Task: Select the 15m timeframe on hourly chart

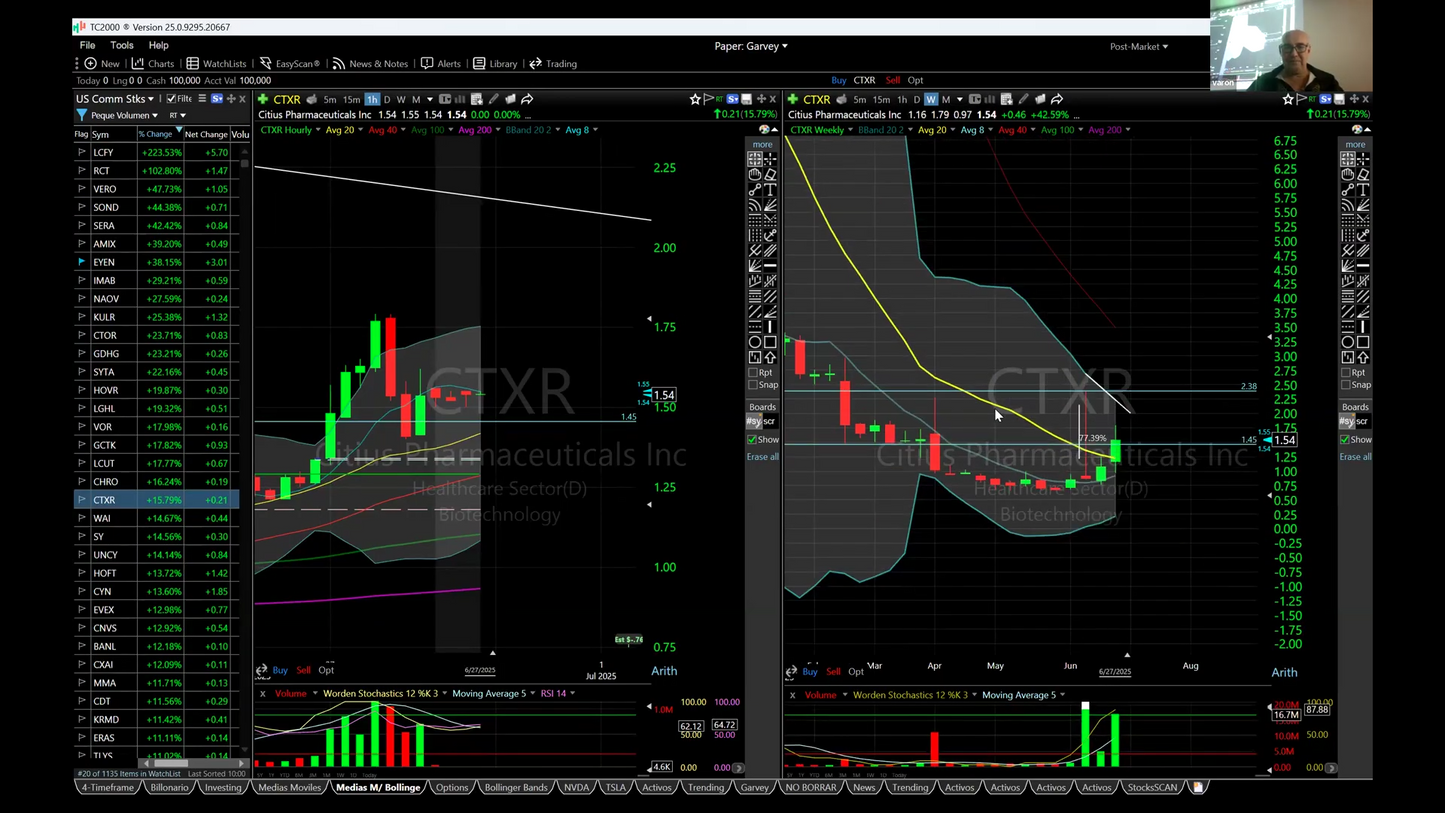Action: 351,99
